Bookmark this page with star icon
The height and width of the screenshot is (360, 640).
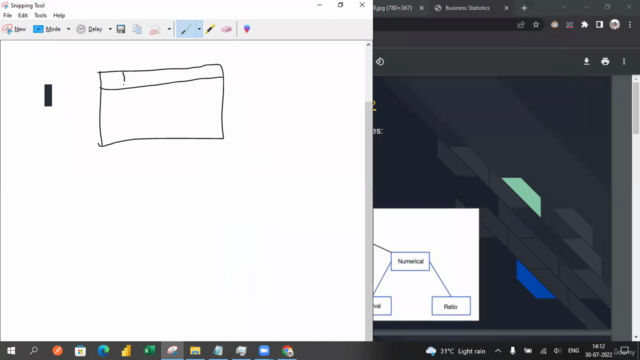tap(536, 25)
